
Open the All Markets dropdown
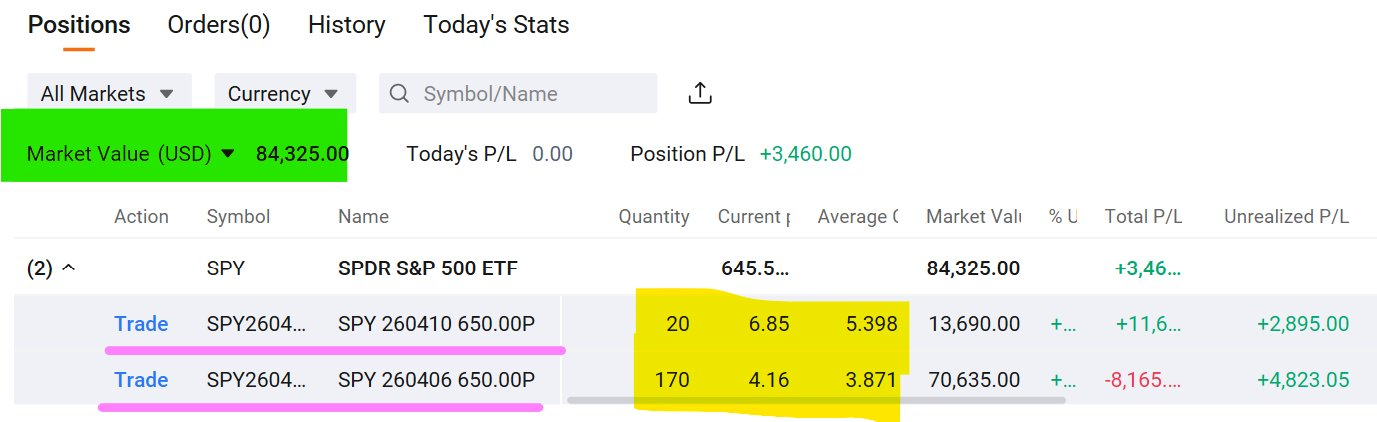click(107, 94)
